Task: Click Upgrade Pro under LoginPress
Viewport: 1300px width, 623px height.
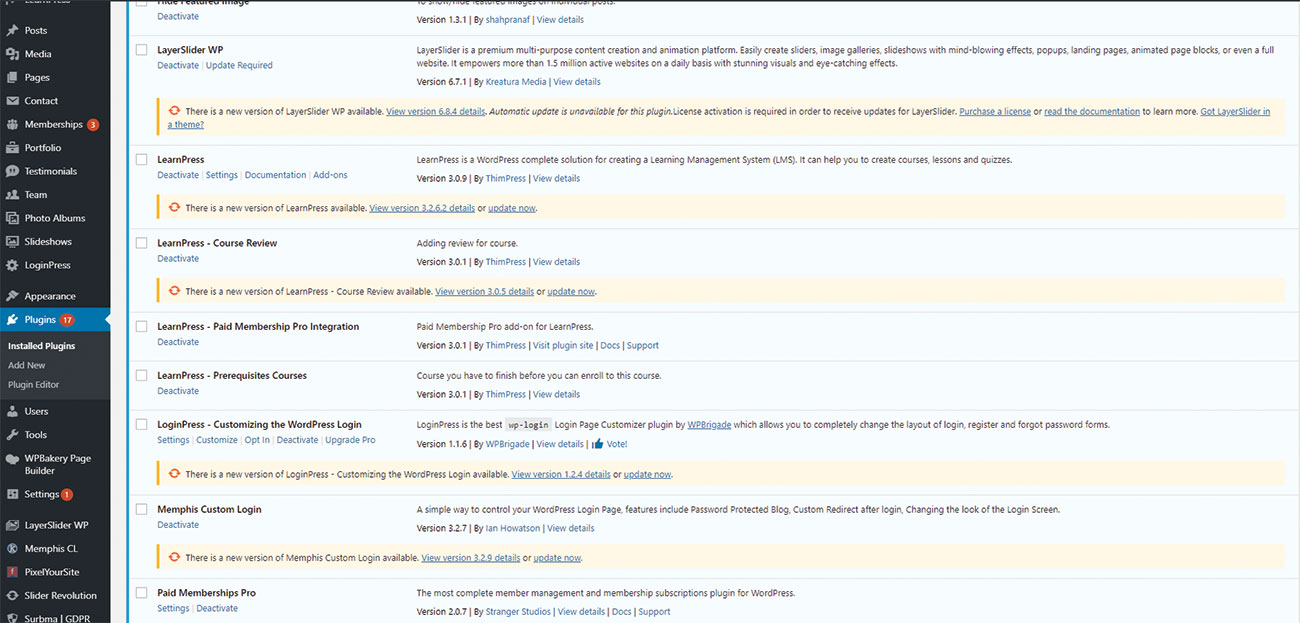Action: click(350, 440)
